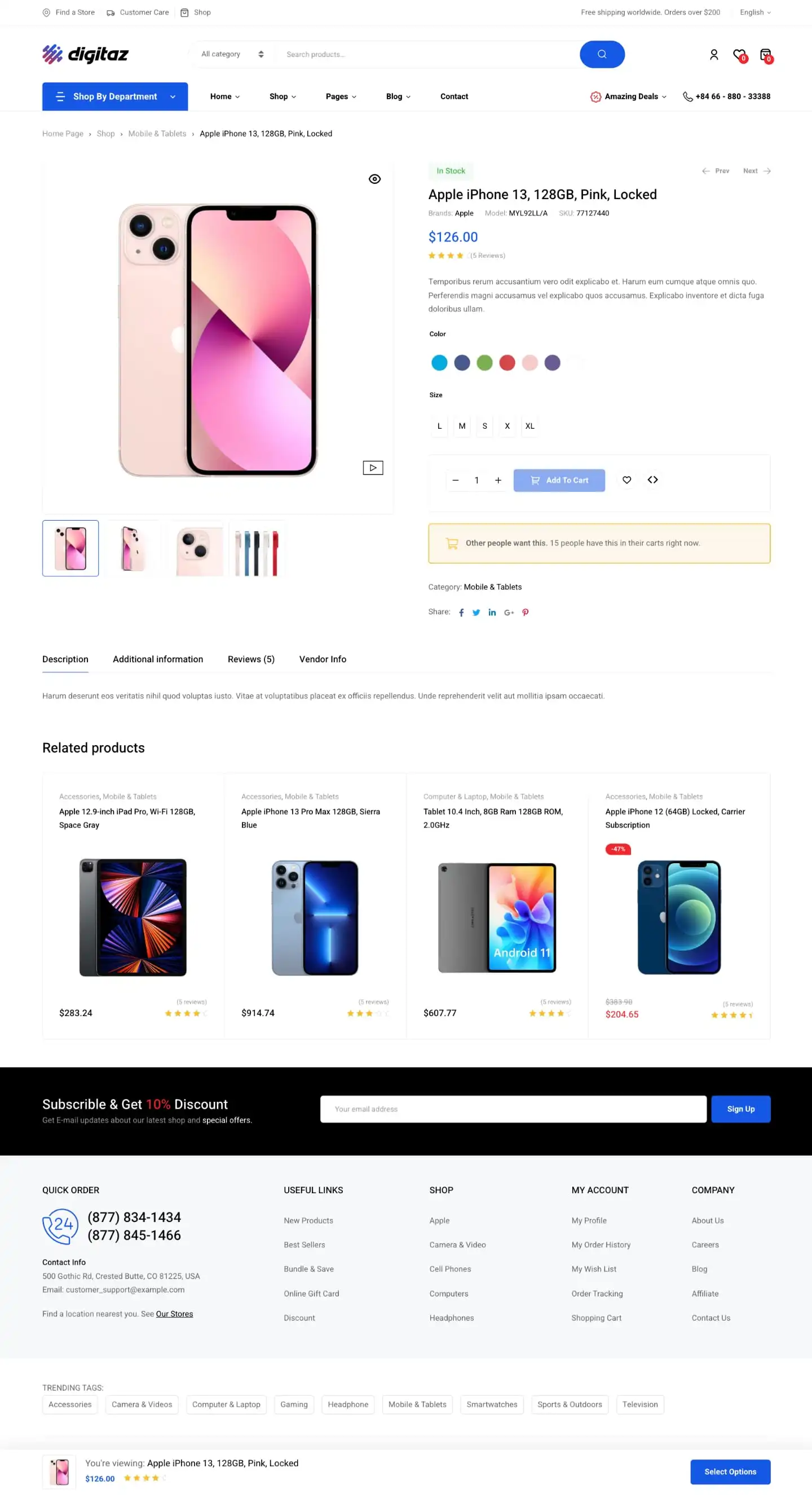812x1495 pixels.
Task: Select size XL option
Action: [529, 426]
